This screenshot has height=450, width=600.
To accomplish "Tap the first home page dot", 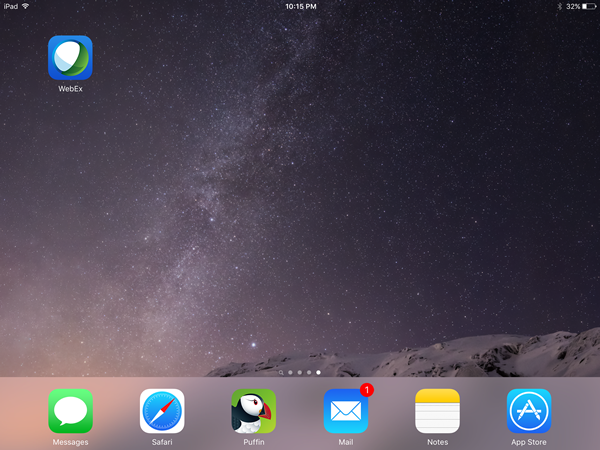I will [290, 372].
